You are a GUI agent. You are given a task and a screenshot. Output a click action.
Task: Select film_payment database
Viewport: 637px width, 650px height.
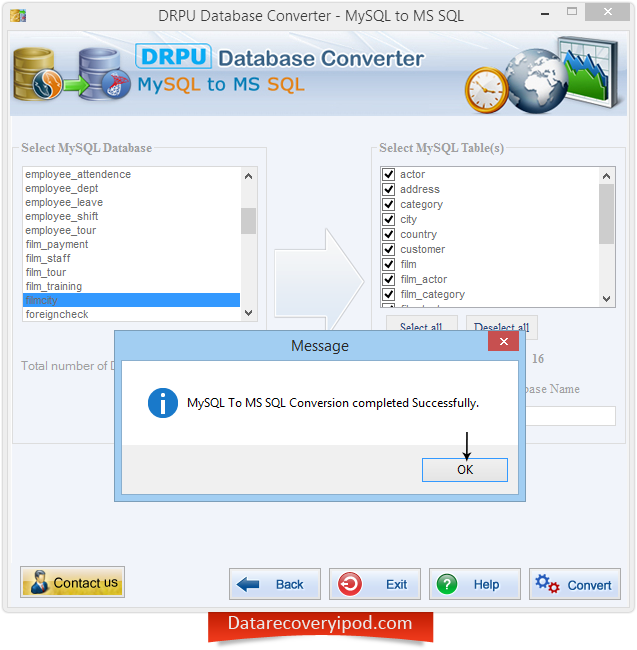coord(131,245)
